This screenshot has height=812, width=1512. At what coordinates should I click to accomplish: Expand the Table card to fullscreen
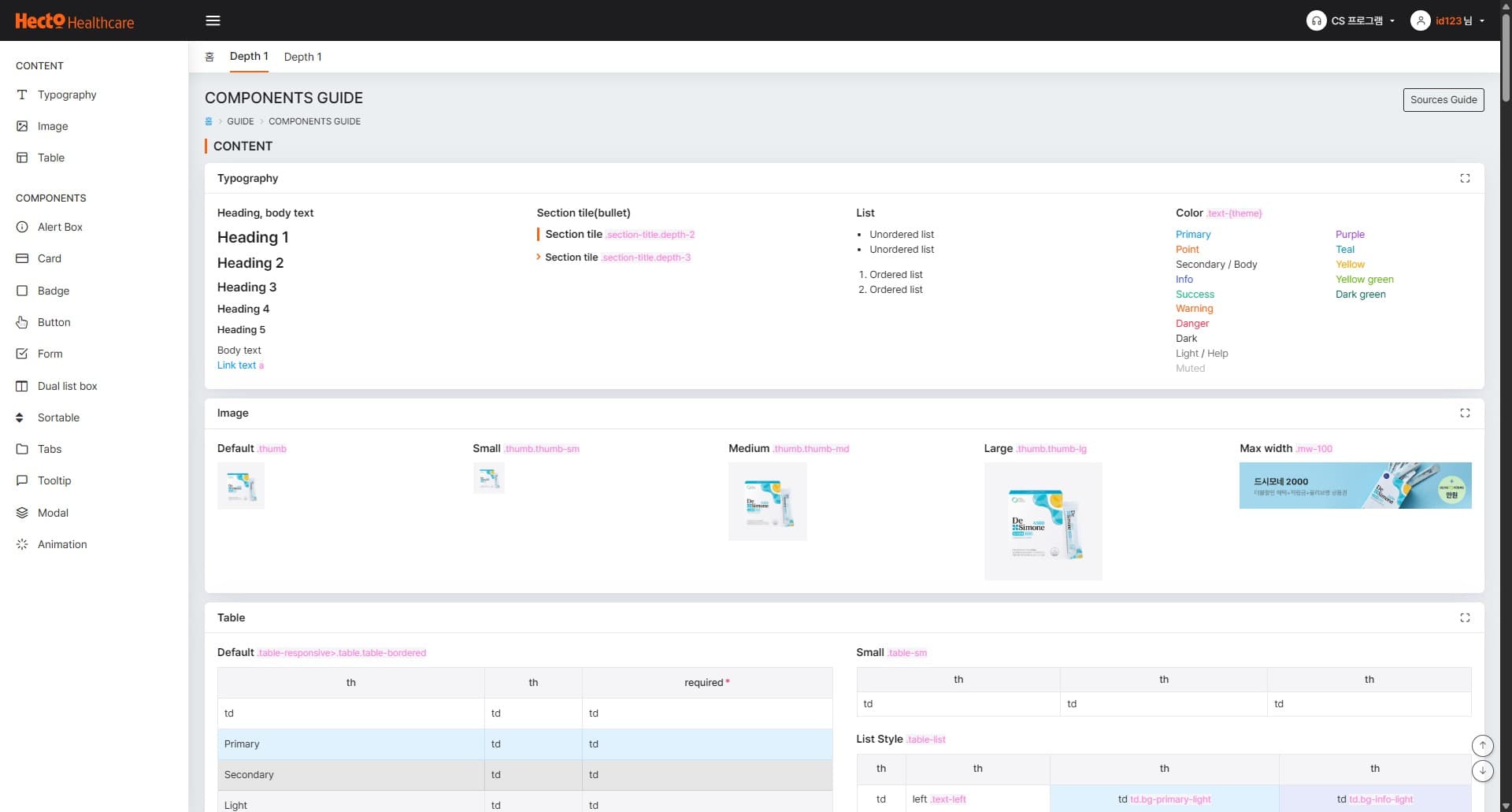pyautogui.click(x=1465, y=618)
